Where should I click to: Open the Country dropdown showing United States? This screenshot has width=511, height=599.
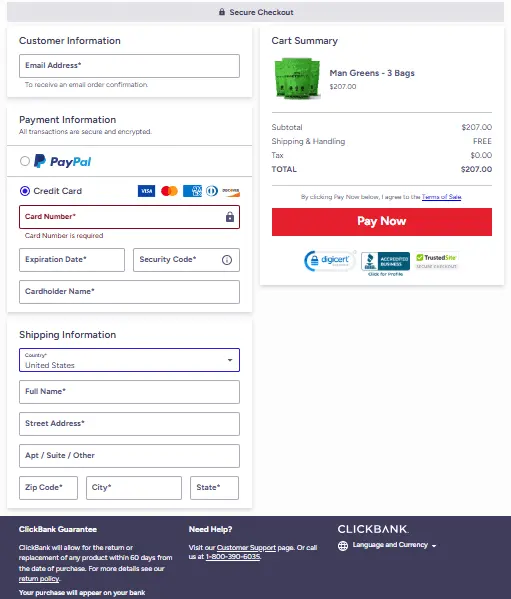pyautogui.click(x=129, y=360)
